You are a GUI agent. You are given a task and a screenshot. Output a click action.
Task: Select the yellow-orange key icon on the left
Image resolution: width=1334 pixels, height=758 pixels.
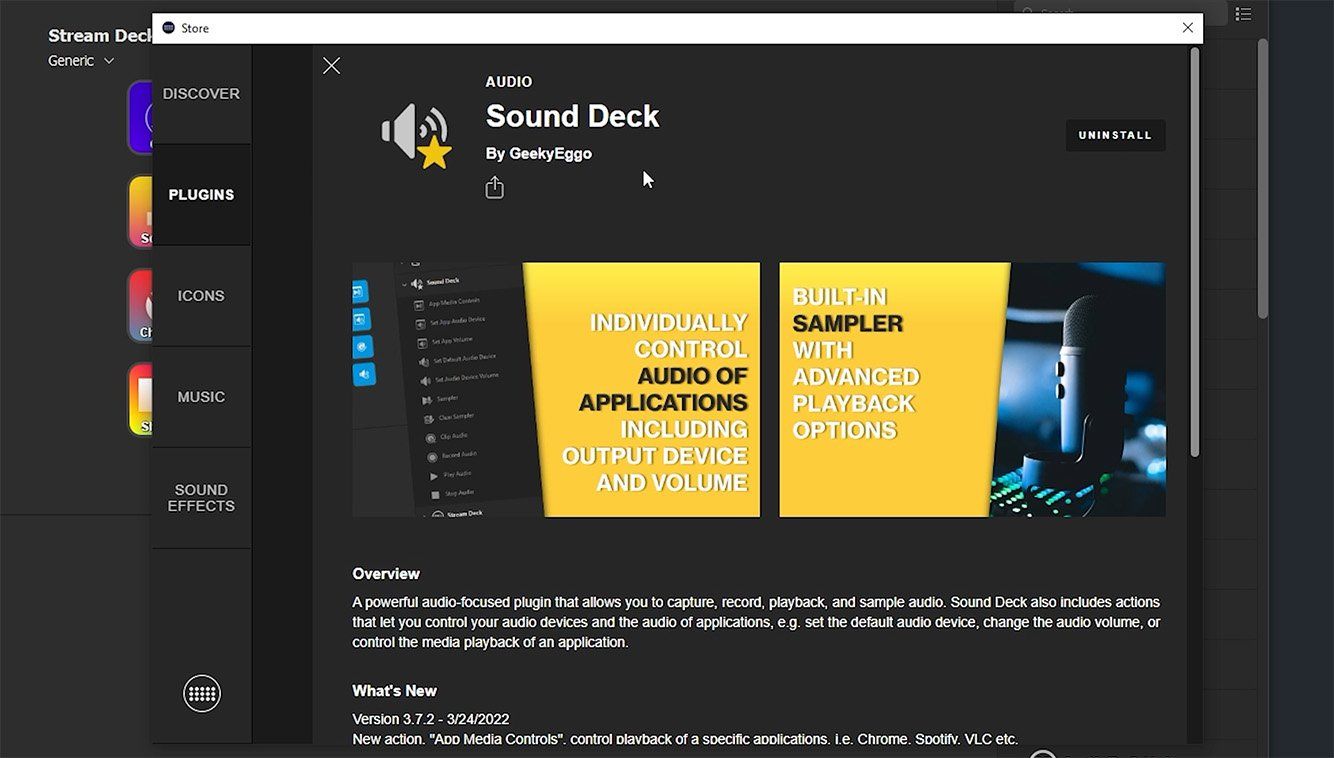(x=140, y=211)
